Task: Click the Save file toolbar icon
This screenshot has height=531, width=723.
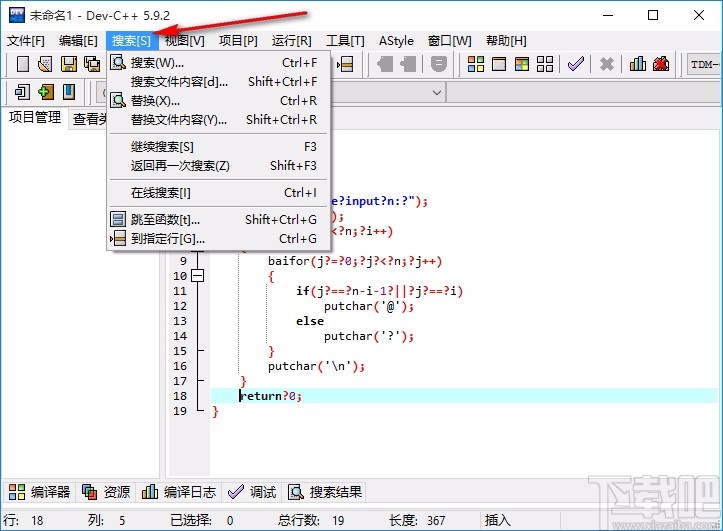Action: [69, 64]
